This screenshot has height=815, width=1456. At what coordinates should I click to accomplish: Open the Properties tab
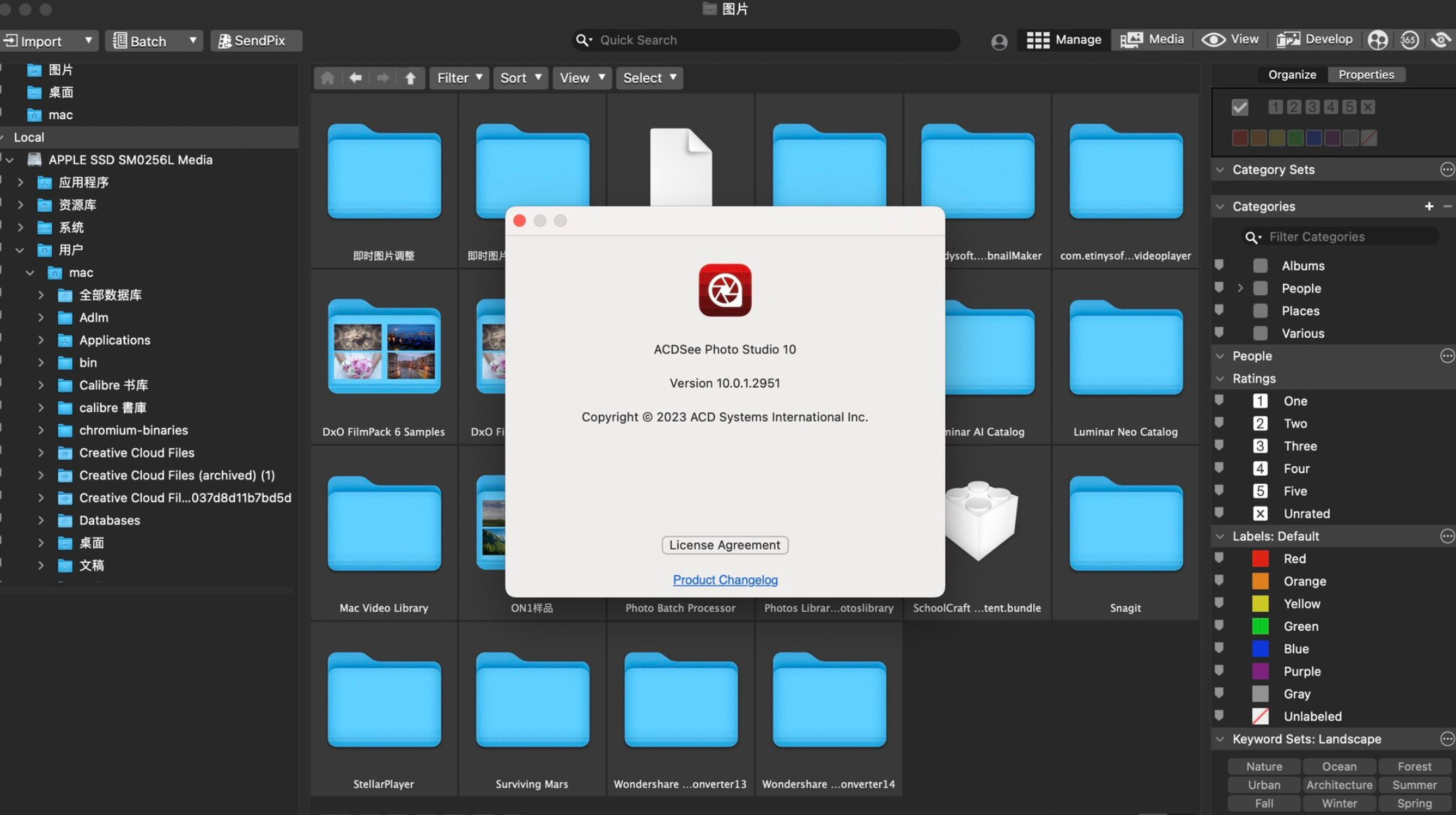pyautogui.click(x=1366, y=74)
